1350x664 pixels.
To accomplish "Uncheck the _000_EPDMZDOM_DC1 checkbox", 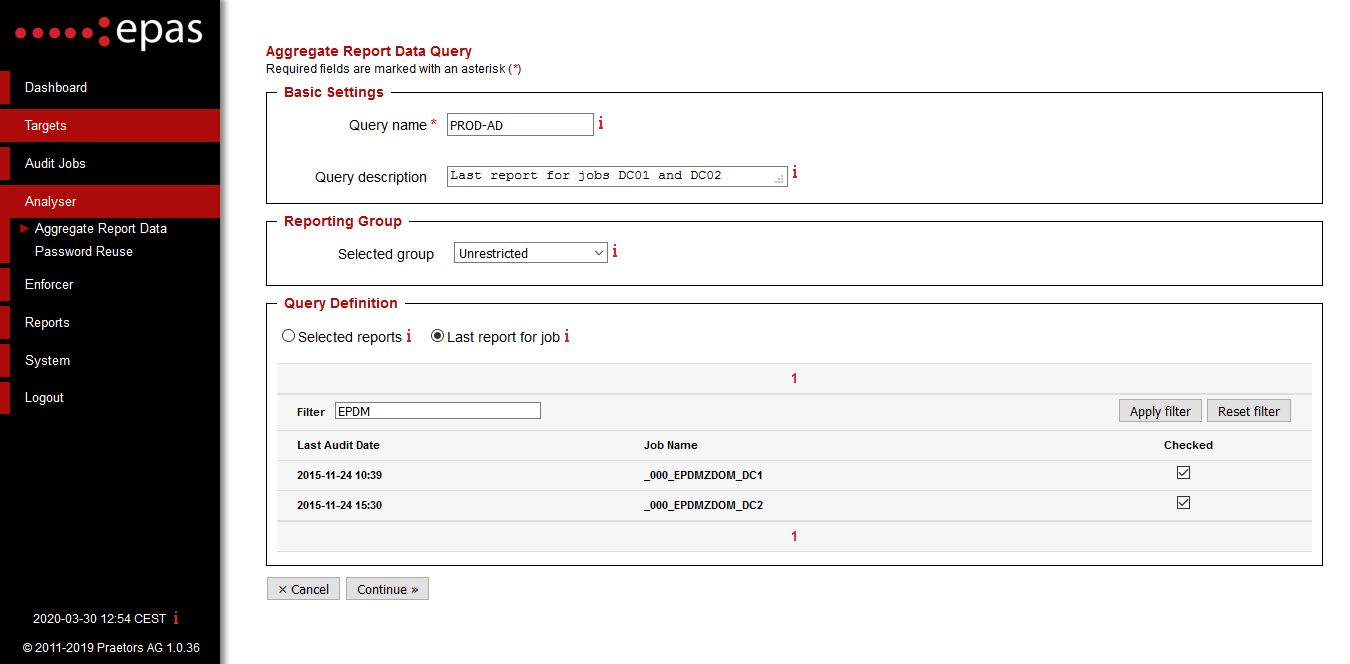I will (x=1183, y=471).
